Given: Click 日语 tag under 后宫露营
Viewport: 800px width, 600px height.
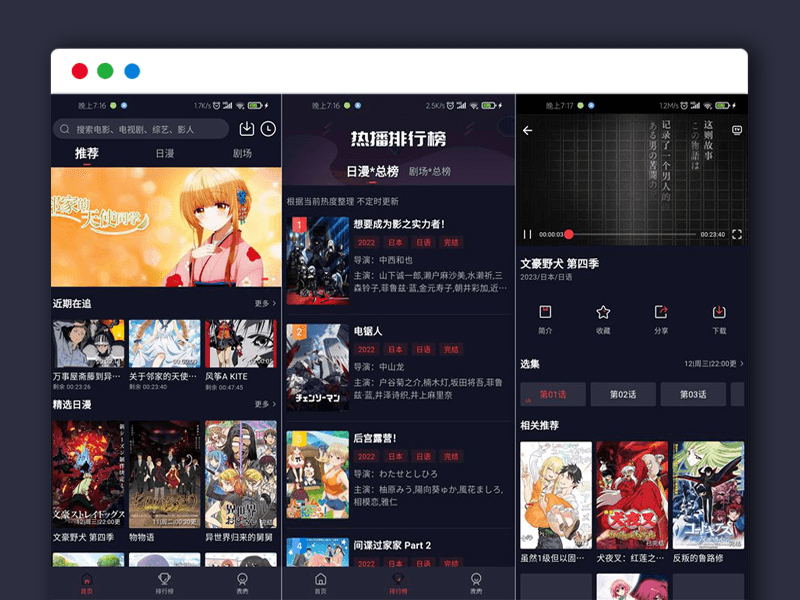Looking at the screenshot, I should (x=423, y=457).
